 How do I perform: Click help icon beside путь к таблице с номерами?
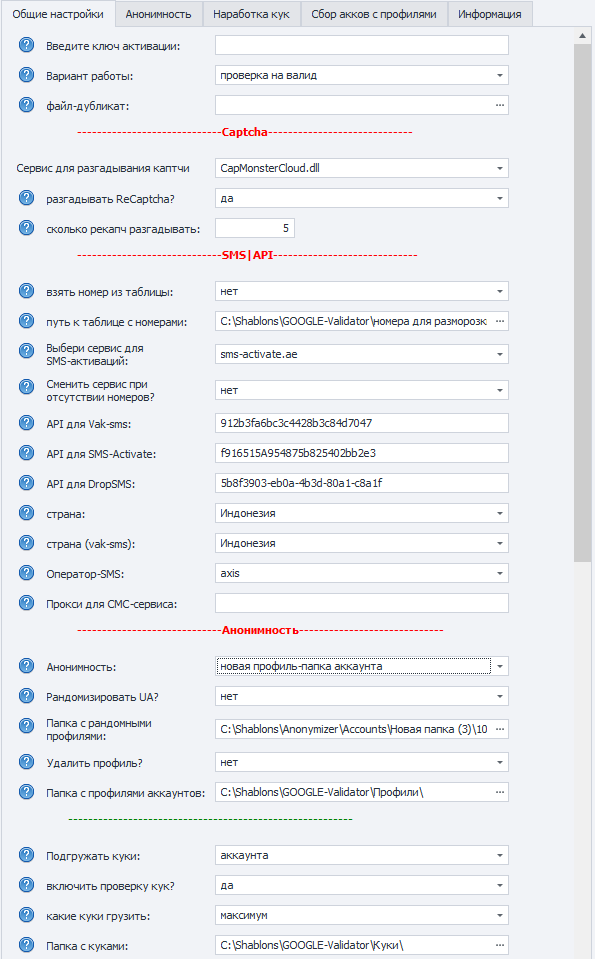coord(26,320)
